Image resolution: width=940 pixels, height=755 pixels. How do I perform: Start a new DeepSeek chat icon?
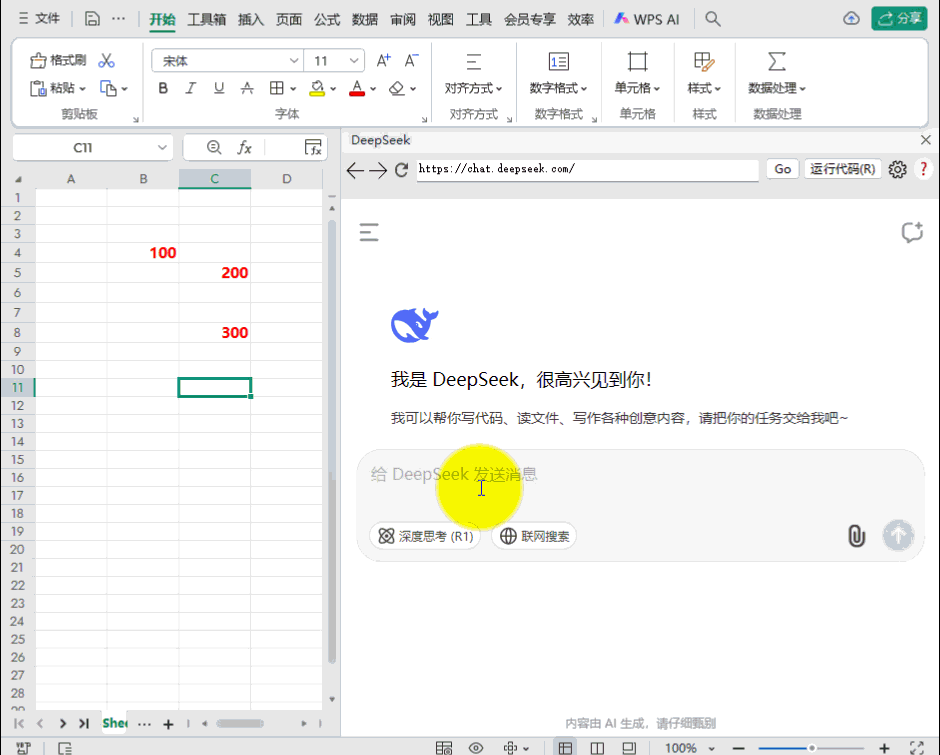[911, 233]
